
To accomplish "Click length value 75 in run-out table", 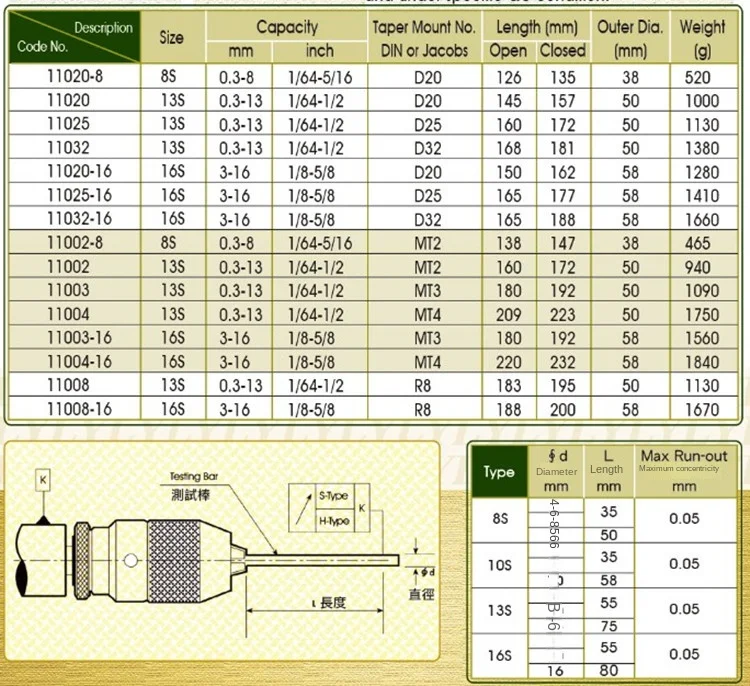I will click(x=608, y=626).
